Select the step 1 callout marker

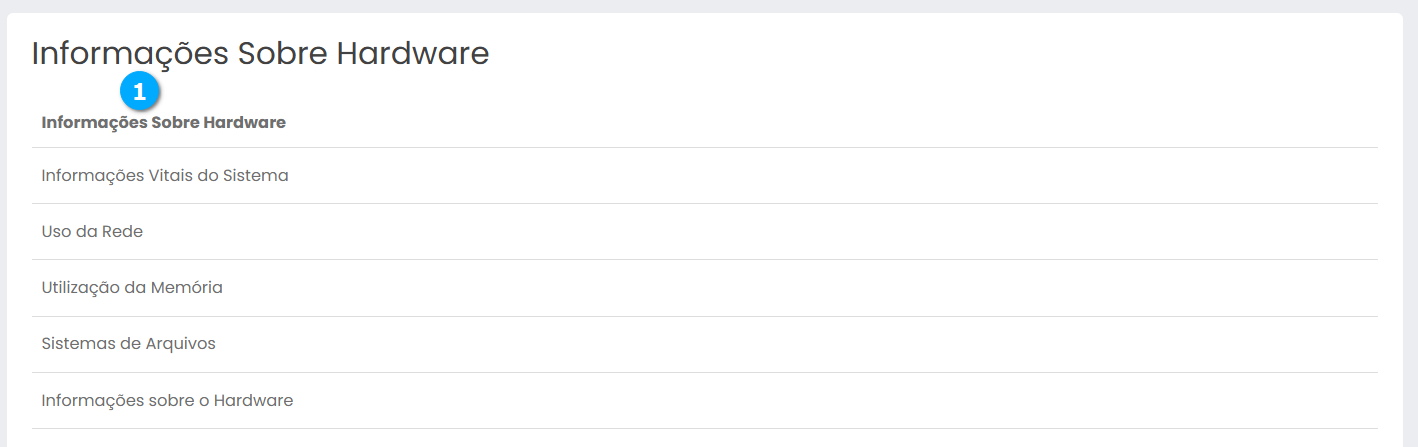pyautogui.click(x=140, y=92)
